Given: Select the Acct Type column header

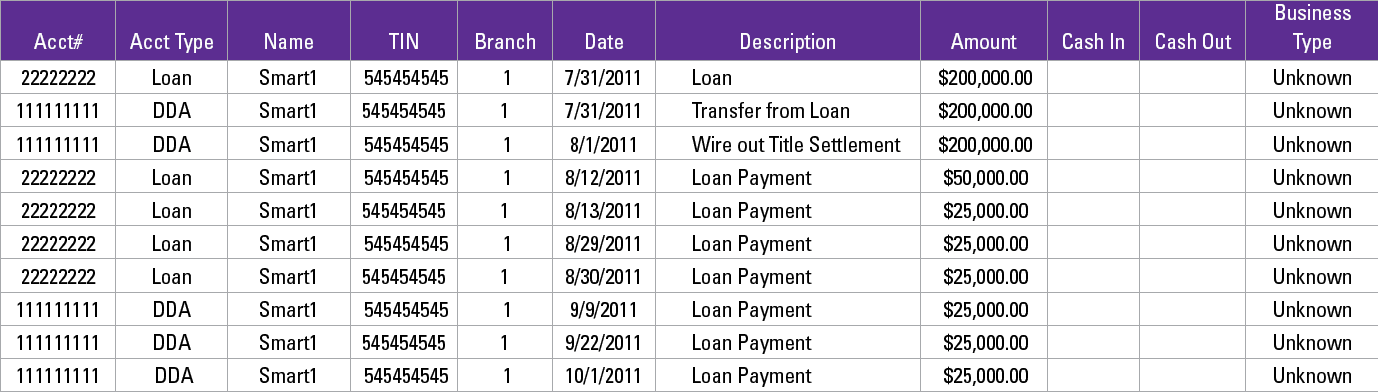Looking at the screenshot, I should pos(172,42).
